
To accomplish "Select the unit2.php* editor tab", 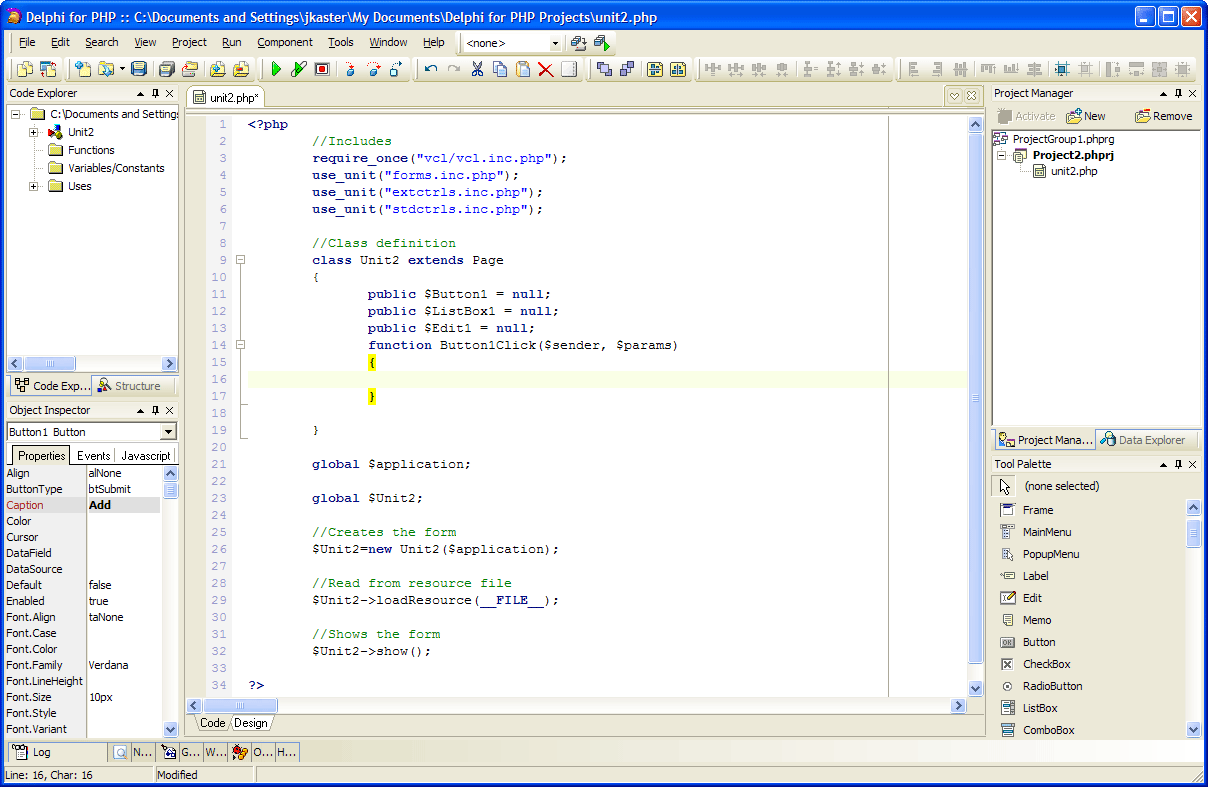I will click(x=227, y=97).
